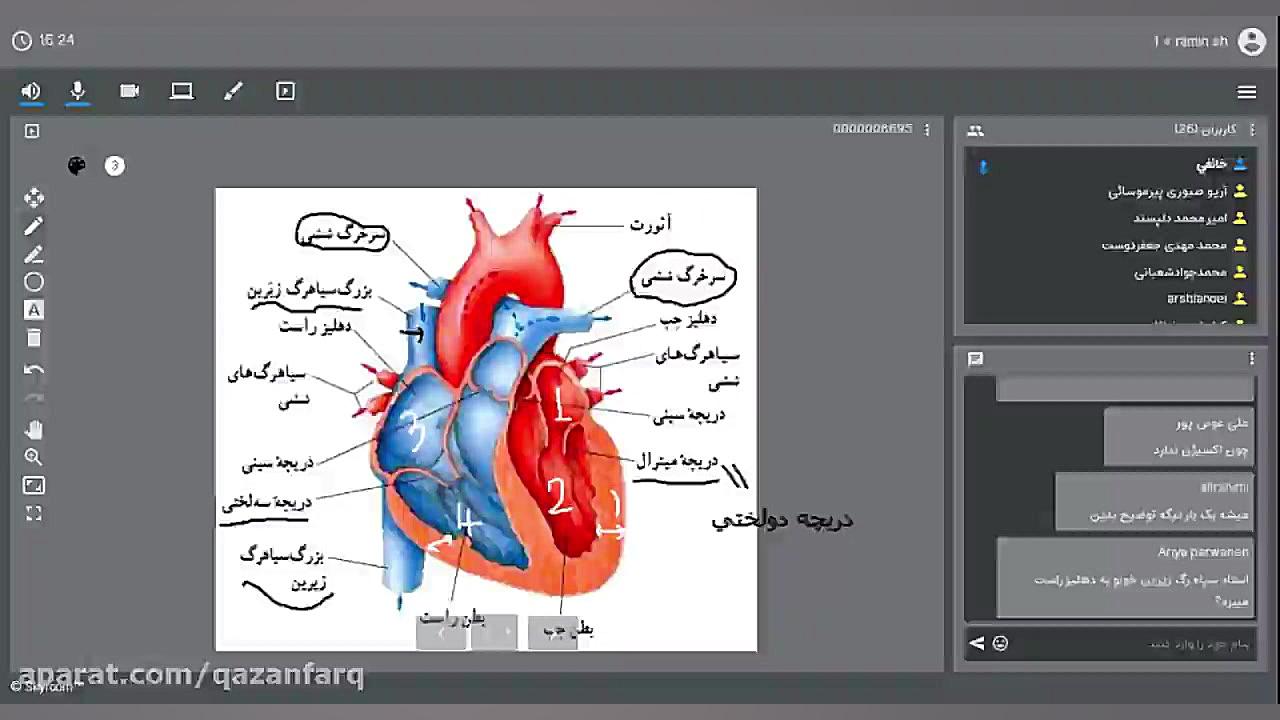Focus the chat message input field
The image size is (1280, 720).
[1133, 643]
